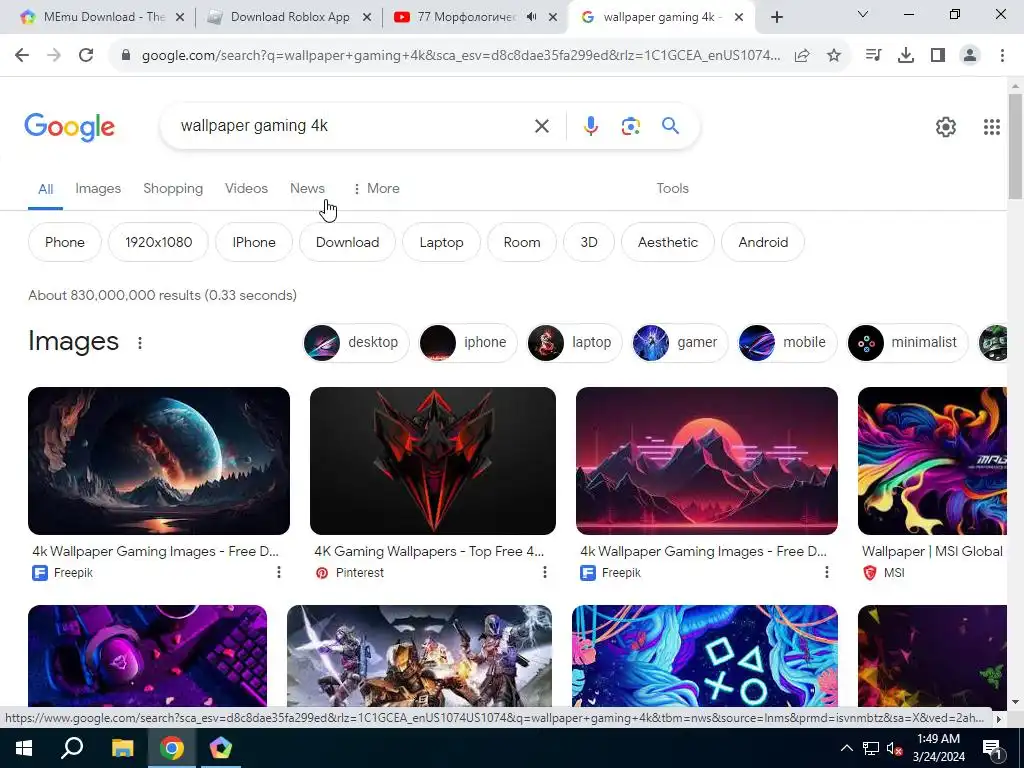1024x768 pixels.
Task: Open Windows Start menu
Action: coord(24,748)
